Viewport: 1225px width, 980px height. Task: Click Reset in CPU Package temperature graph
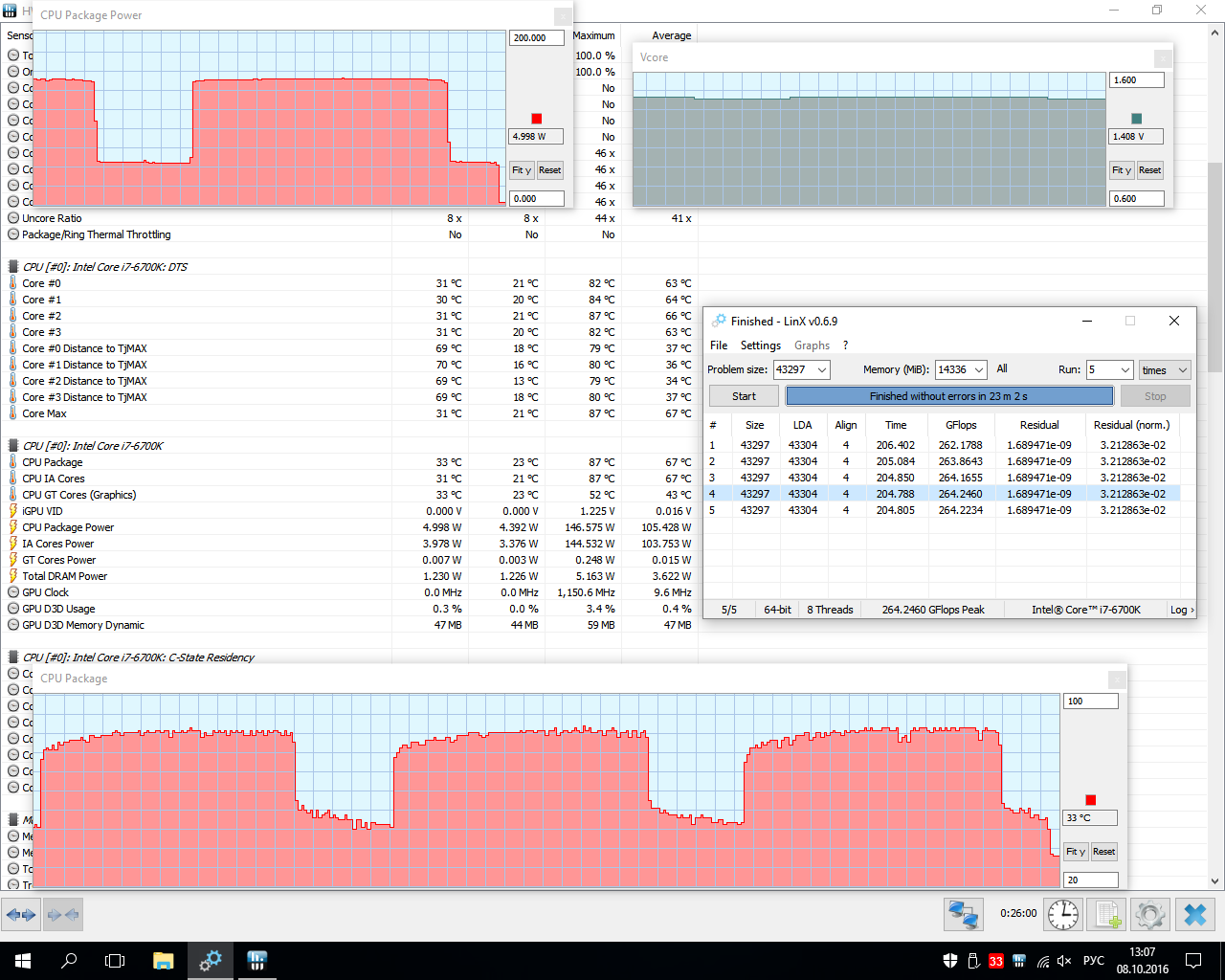pos(1103,852)
